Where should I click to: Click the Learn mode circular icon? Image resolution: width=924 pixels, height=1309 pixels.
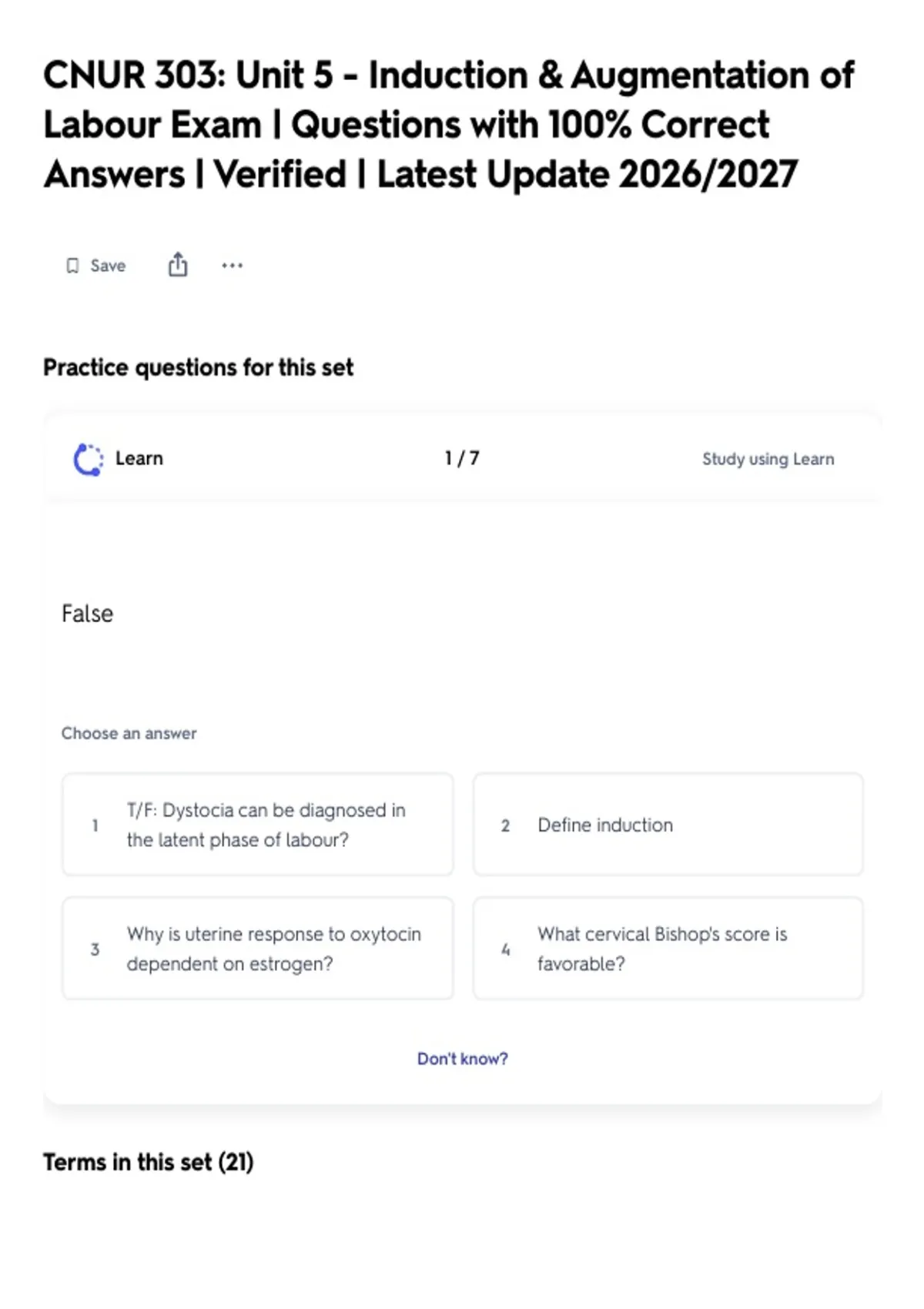tap(88, 459)
